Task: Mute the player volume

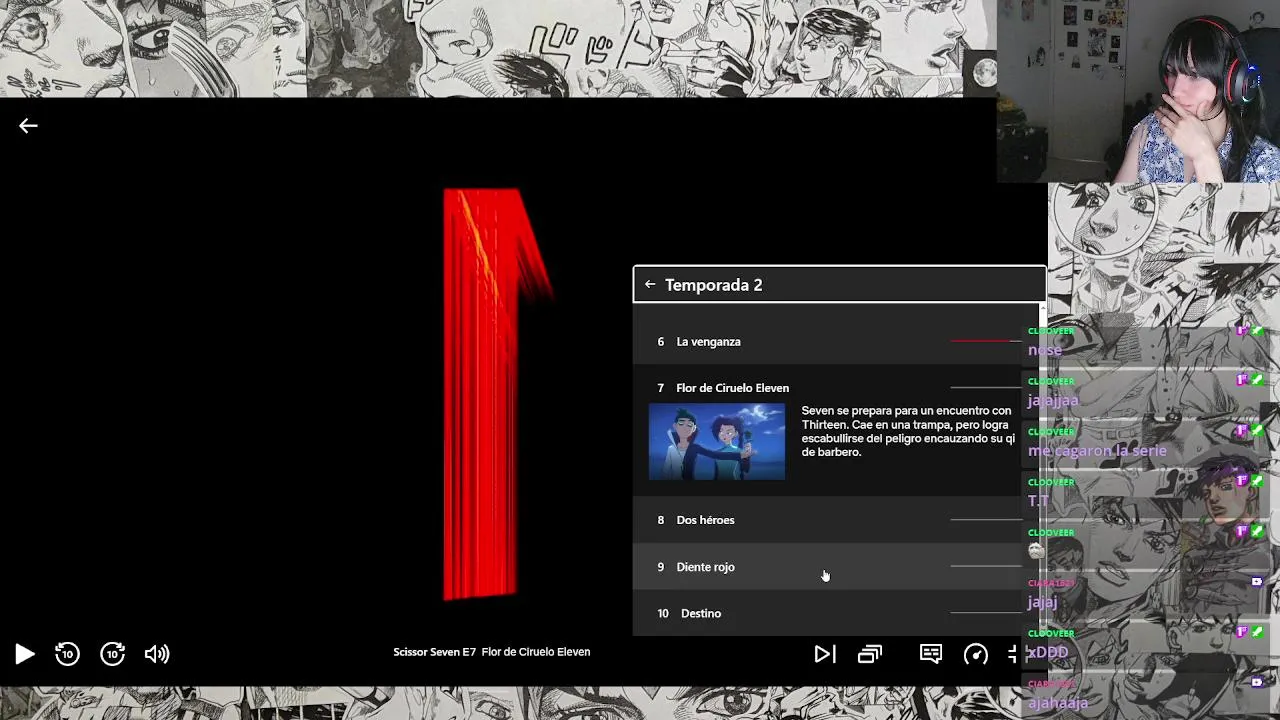Action: point(157,654)
